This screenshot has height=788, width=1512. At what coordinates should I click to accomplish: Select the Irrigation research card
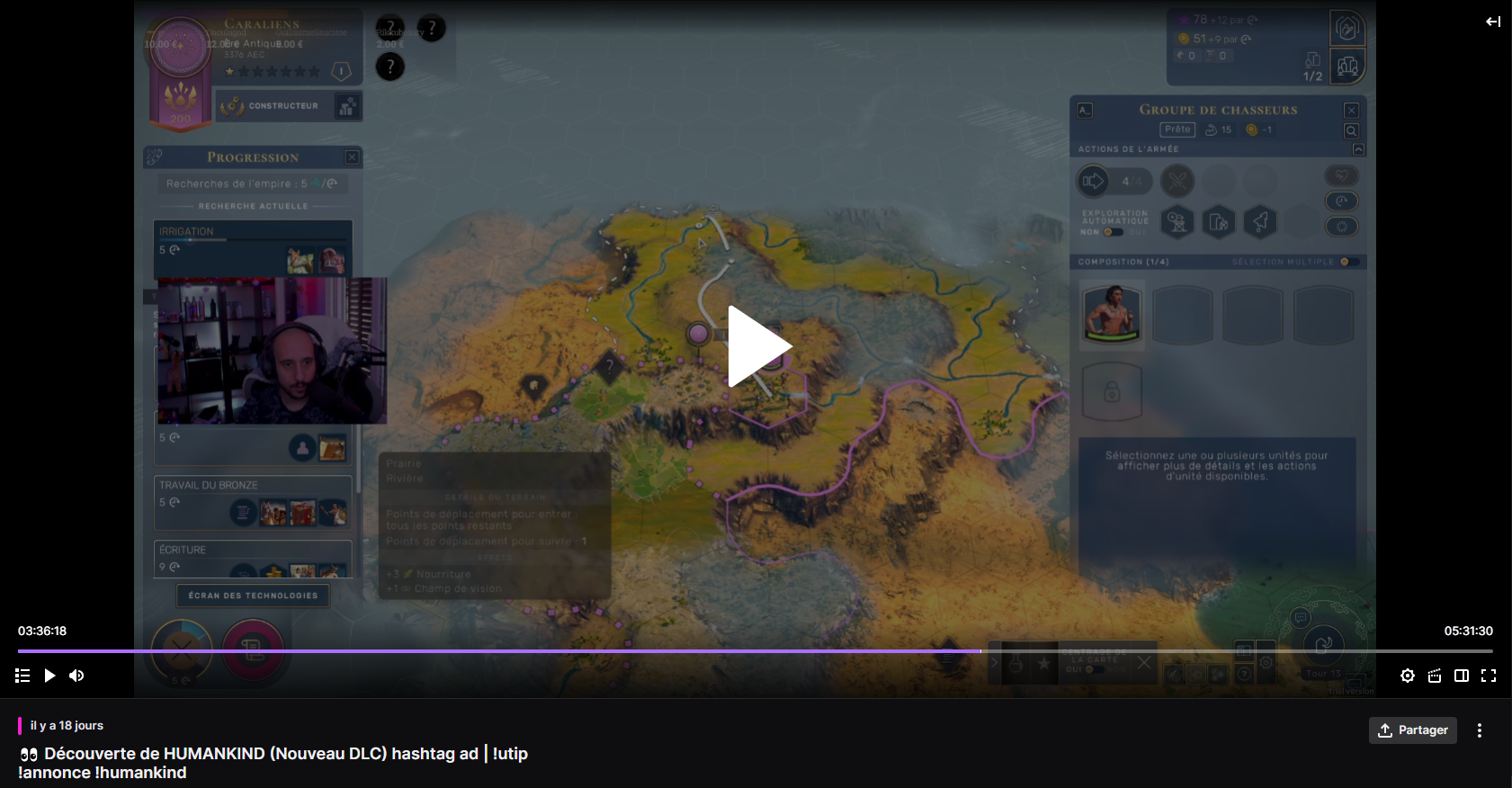[x=253, y=248]
